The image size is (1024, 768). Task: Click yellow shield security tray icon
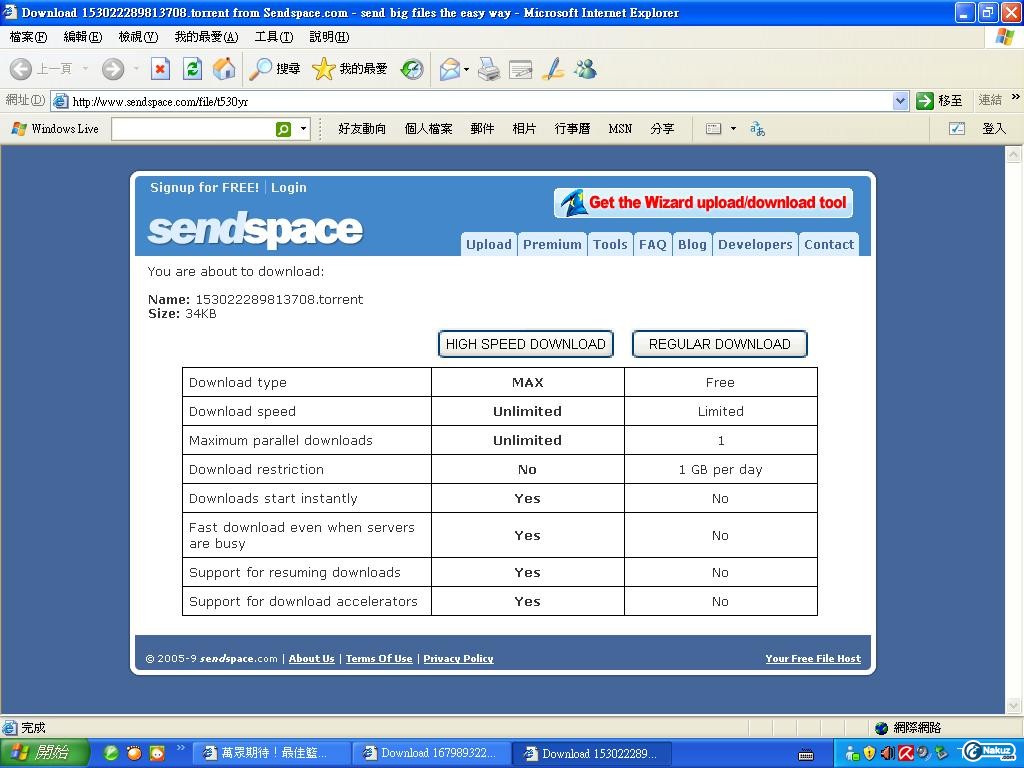(x=869, y=753)
